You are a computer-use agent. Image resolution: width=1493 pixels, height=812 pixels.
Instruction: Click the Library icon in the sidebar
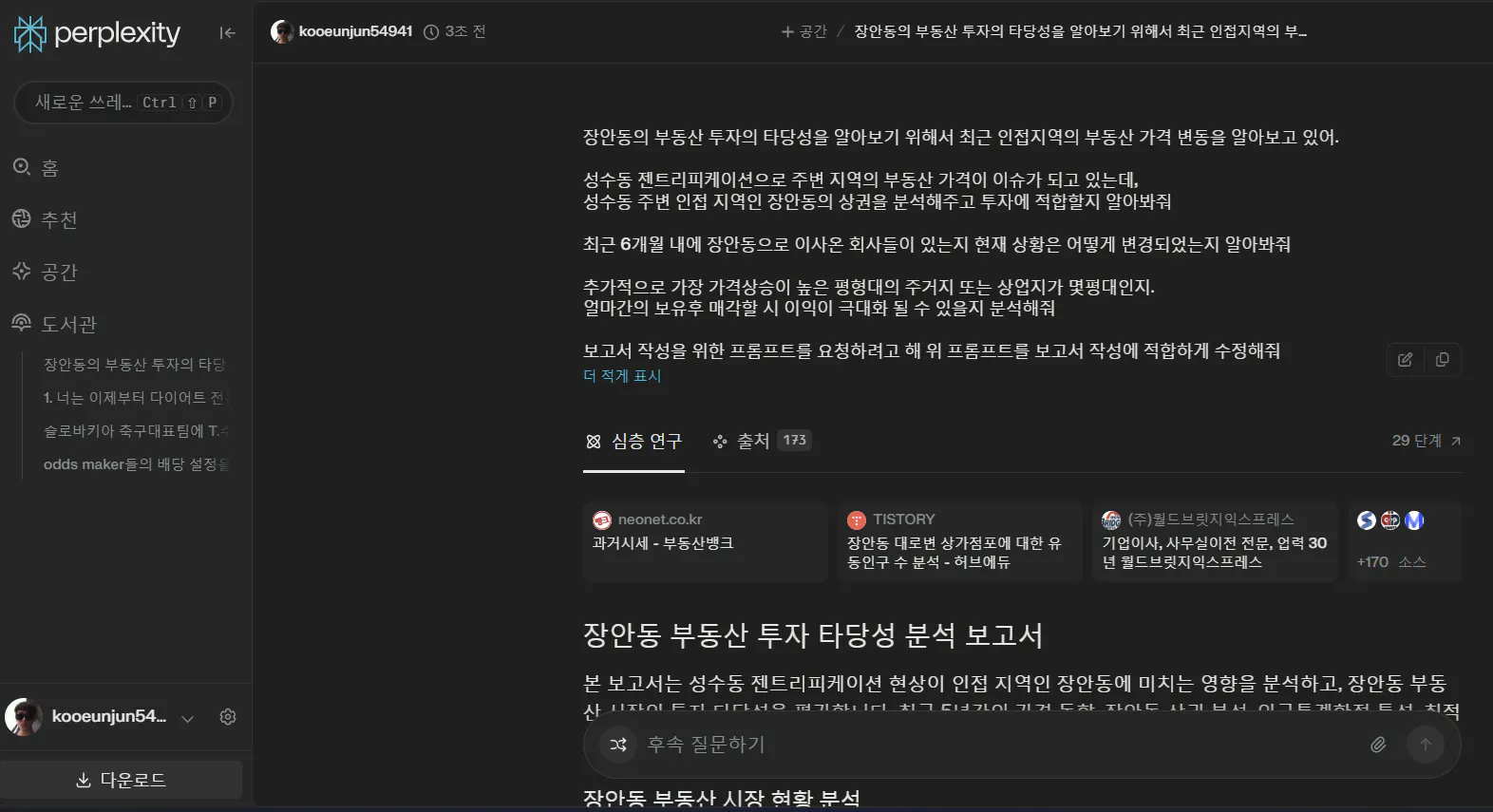coord(22,323)
